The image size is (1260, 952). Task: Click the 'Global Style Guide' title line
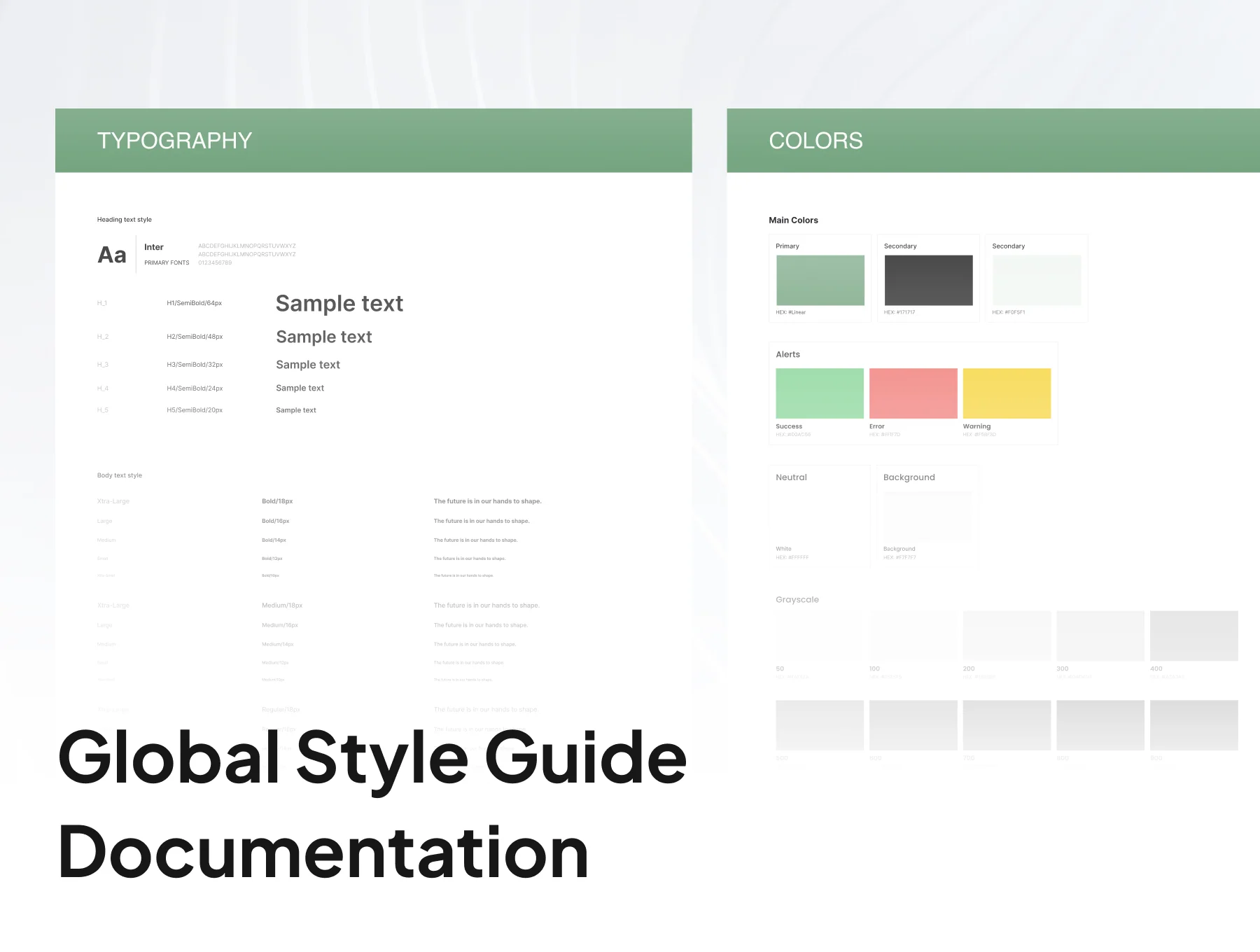372,761
